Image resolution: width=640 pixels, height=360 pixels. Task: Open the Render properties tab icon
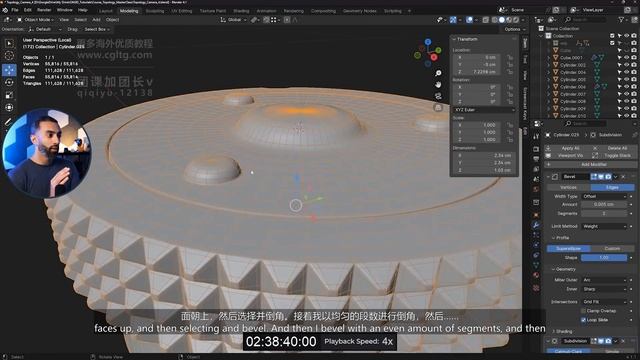coord(536,149)
